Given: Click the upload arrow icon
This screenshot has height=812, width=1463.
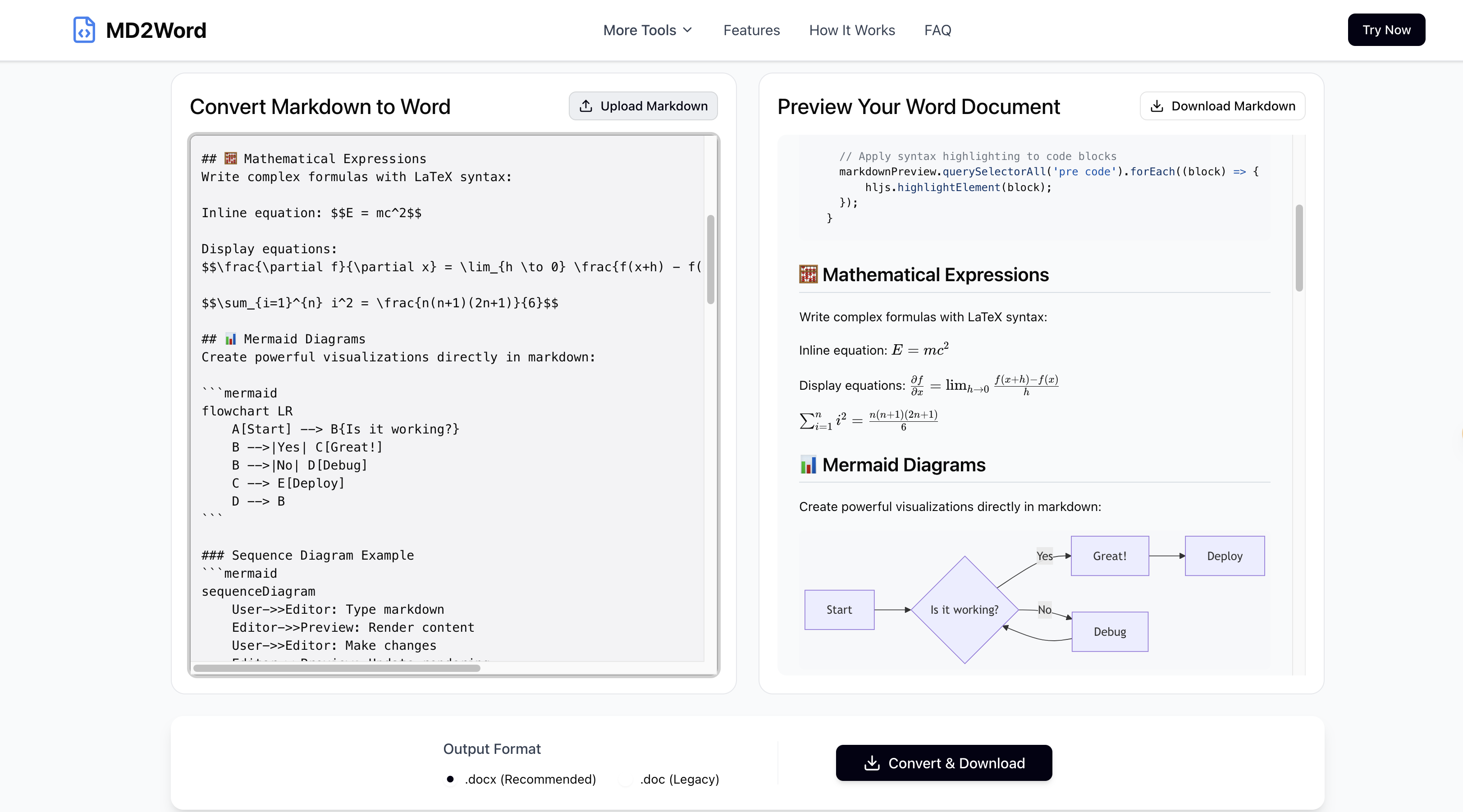Looking at the screenshot, I should [585, 106].
